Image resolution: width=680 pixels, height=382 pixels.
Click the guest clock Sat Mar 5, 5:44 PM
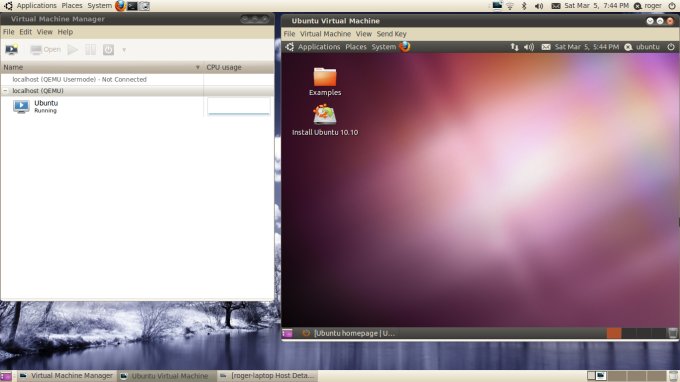(586, 47)
